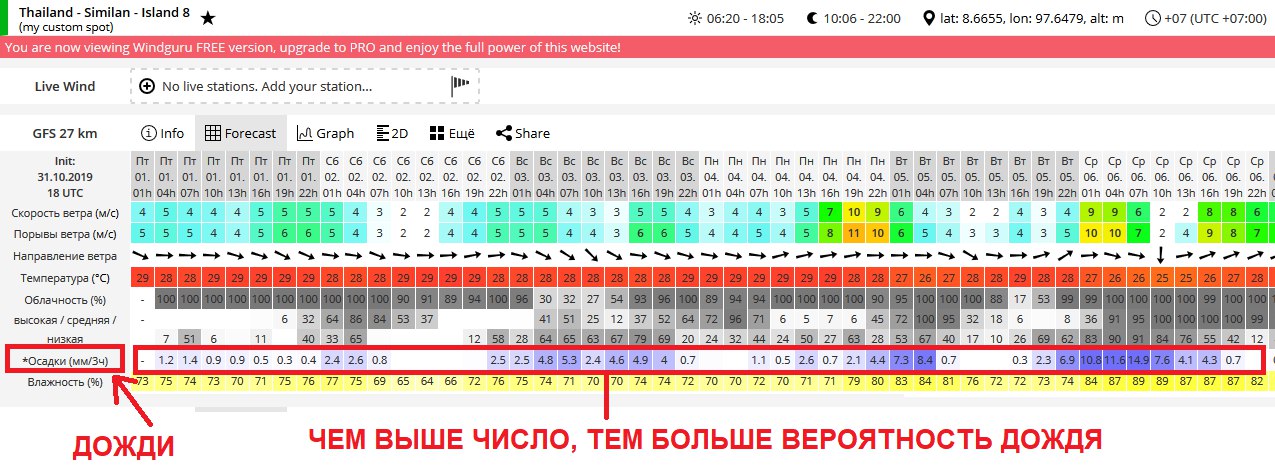Click column header Ср 06. 07h
1275x476 pixels.
[x=1138, y=175]
